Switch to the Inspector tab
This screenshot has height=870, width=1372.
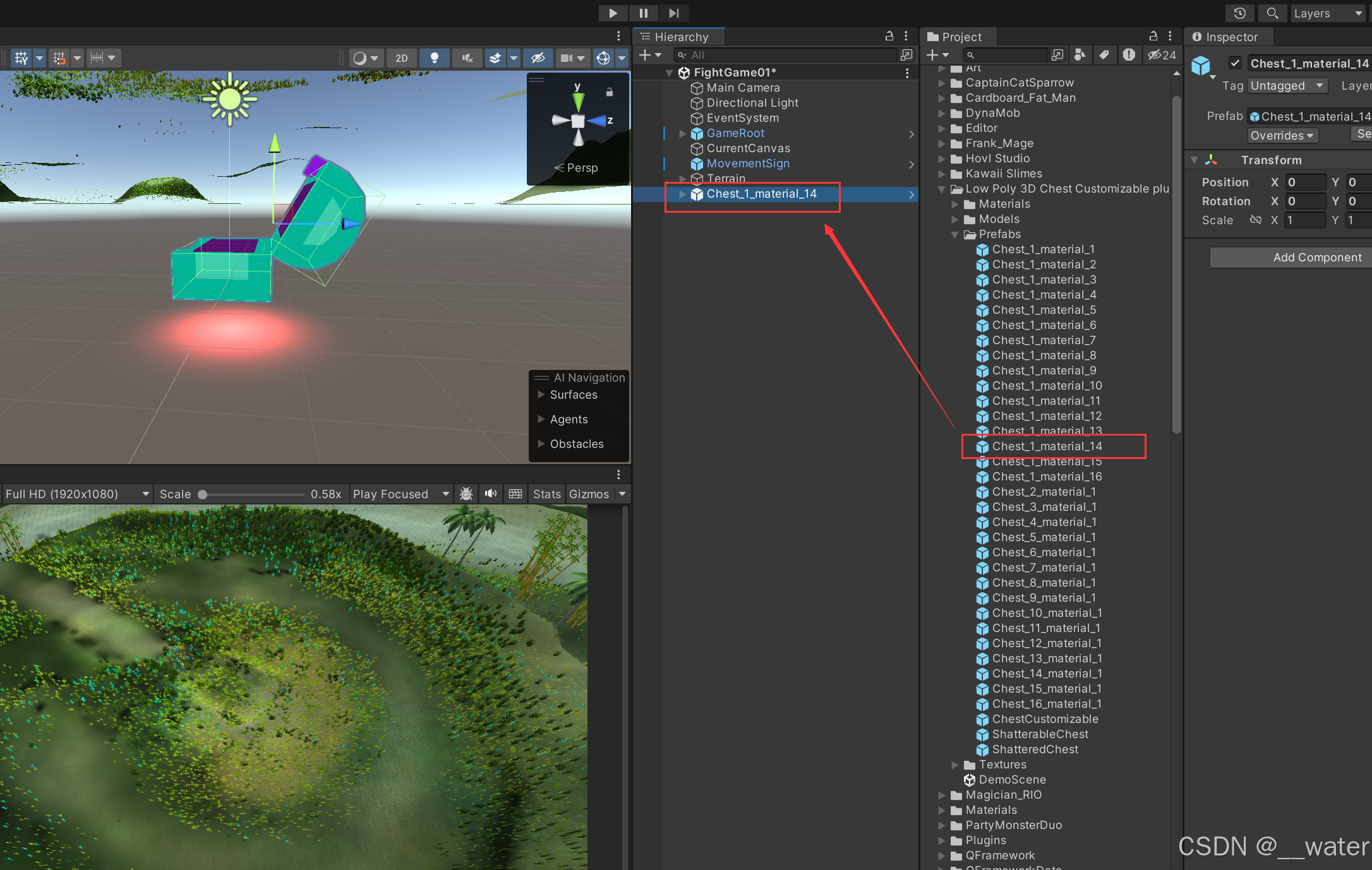point(1225,37)
